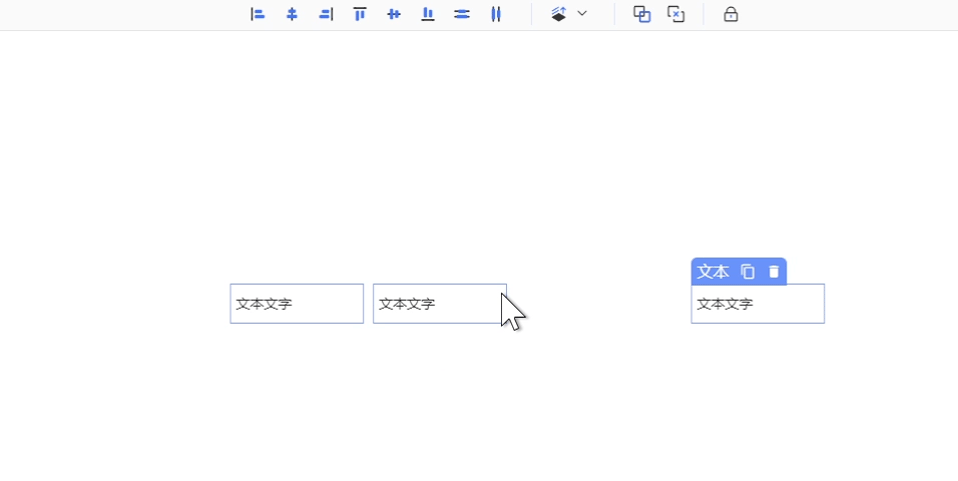
Task: Copy the selected text component
Action: (x=748, y=272)
